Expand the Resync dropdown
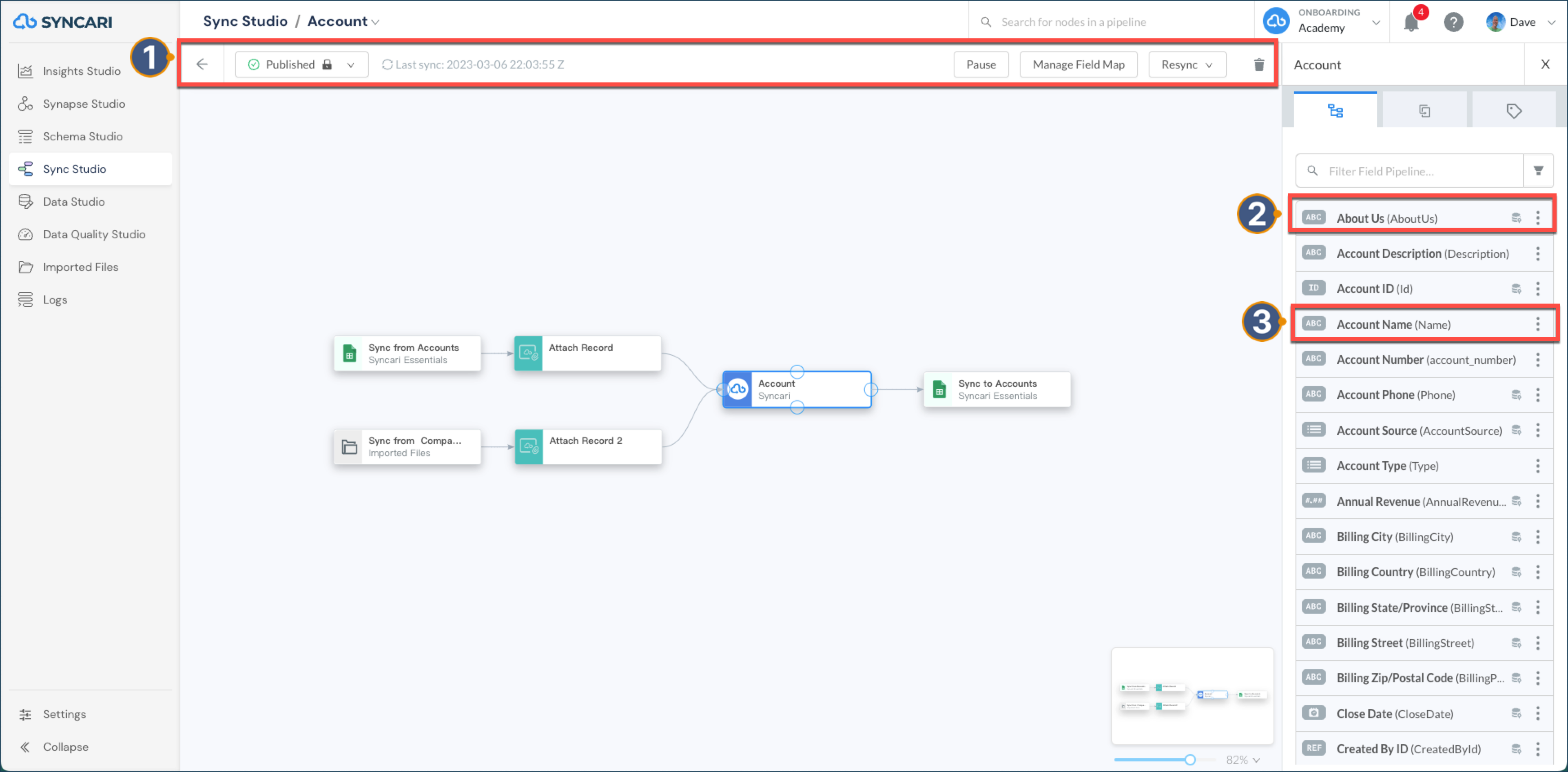The width and height of the screenshot is (1568, 772). point(1187,64)
